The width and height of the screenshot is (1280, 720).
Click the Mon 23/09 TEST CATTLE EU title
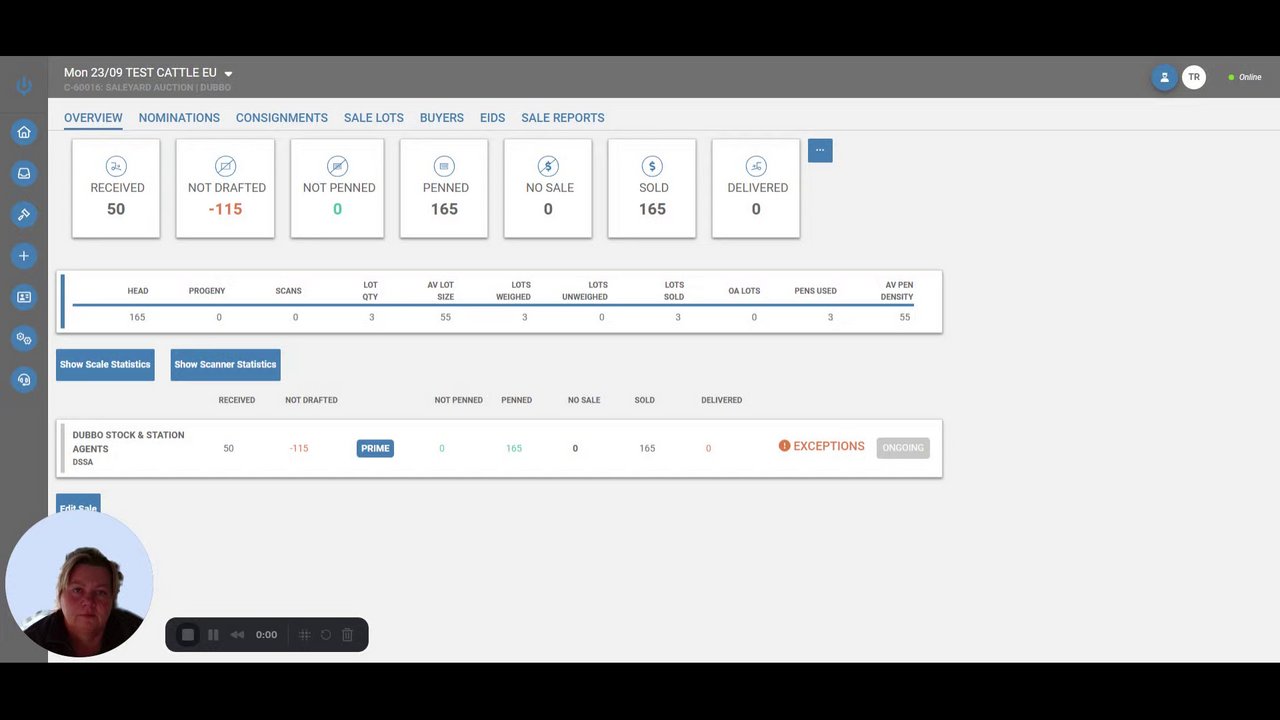pyautogui.click(x=140, y=73)
